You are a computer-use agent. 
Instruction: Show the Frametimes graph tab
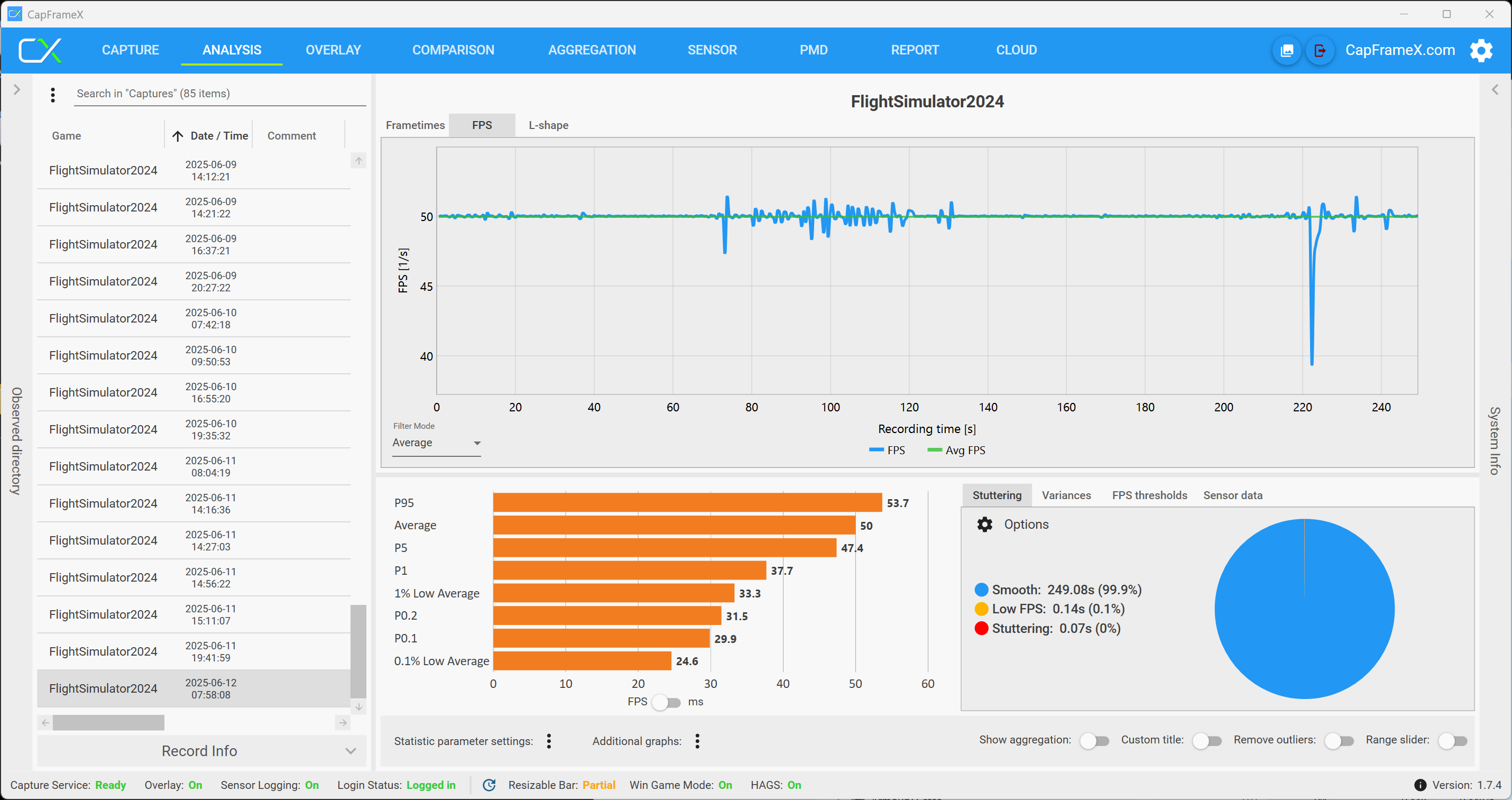coord(415,125)
